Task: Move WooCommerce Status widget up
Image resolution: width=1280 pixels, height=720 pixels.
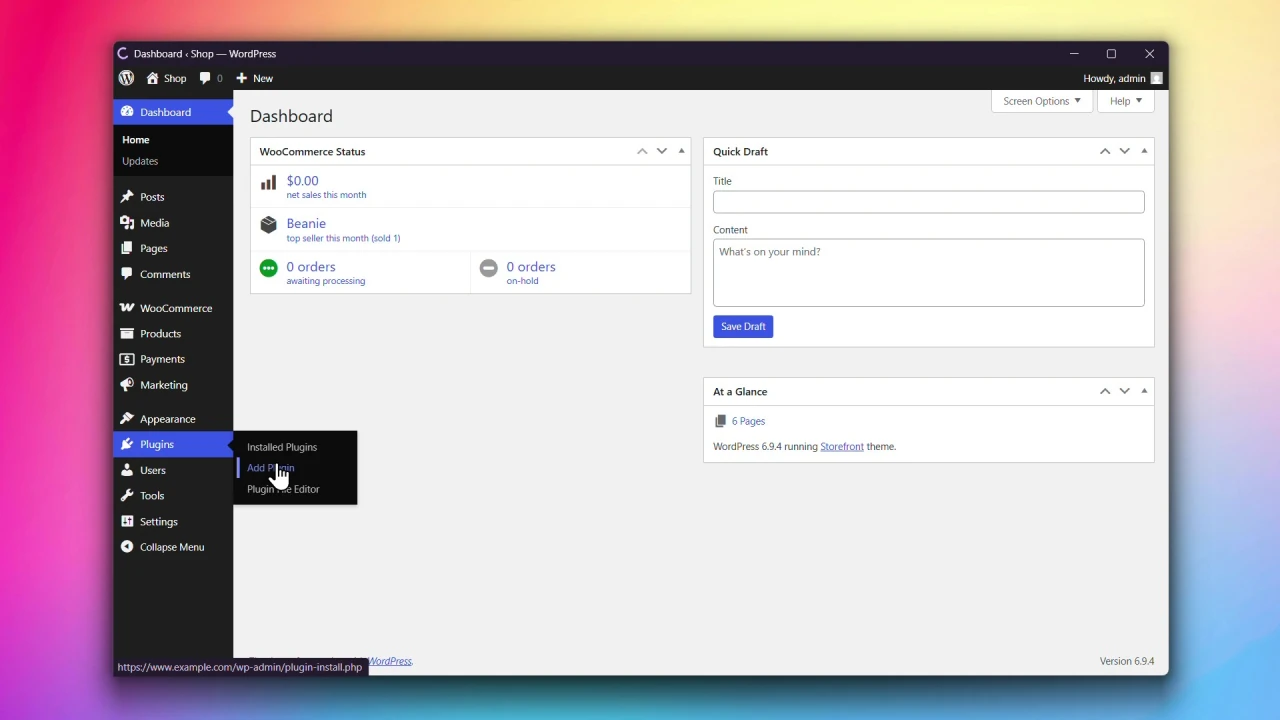Action: 642,151
